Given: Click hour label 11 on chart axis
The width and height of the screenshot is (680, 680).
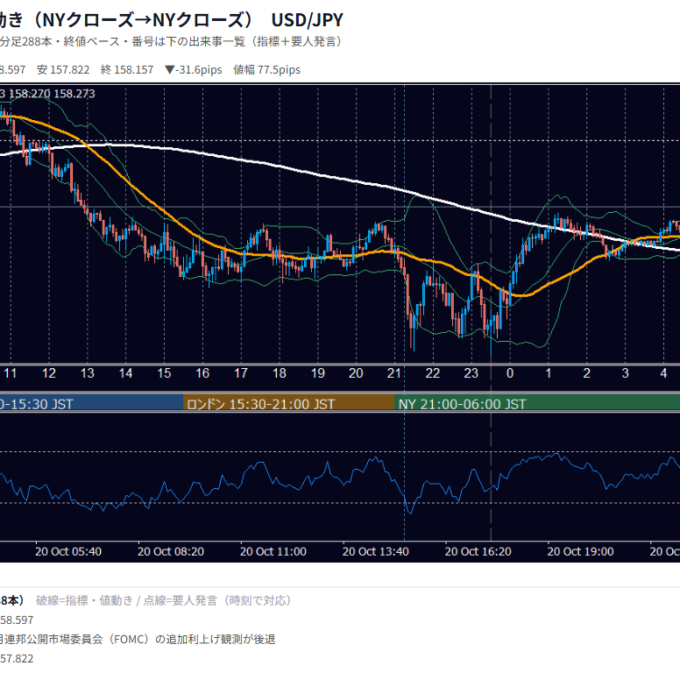Looking at the screenshot, I should click(10, 373).
